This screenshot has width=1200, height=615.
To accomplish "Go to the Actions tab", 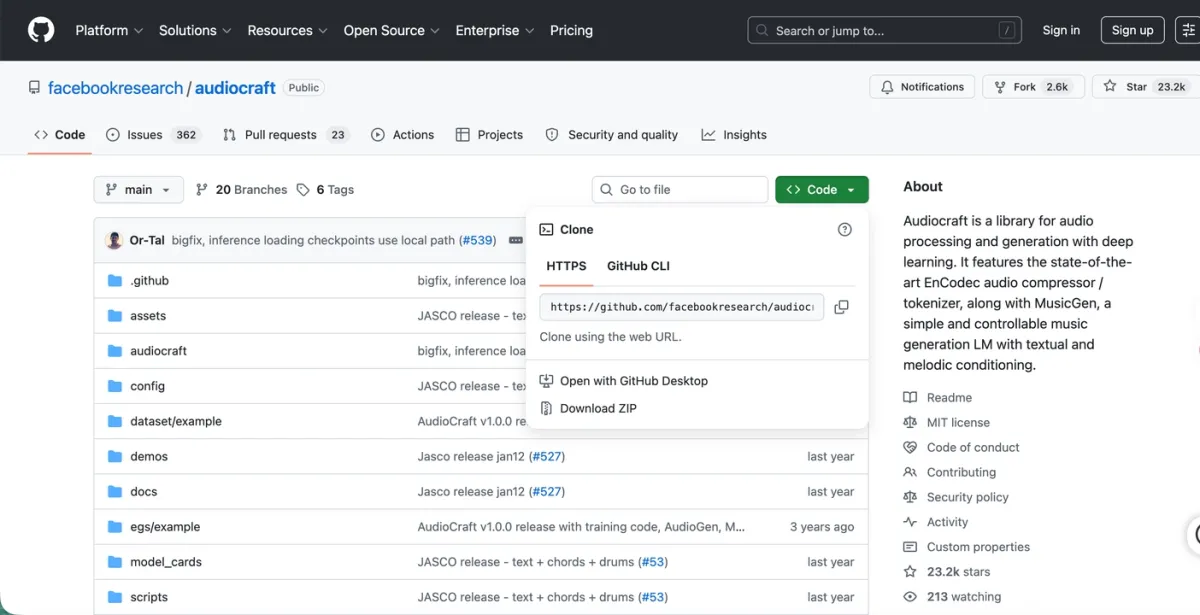I will (x=402, y=135).
